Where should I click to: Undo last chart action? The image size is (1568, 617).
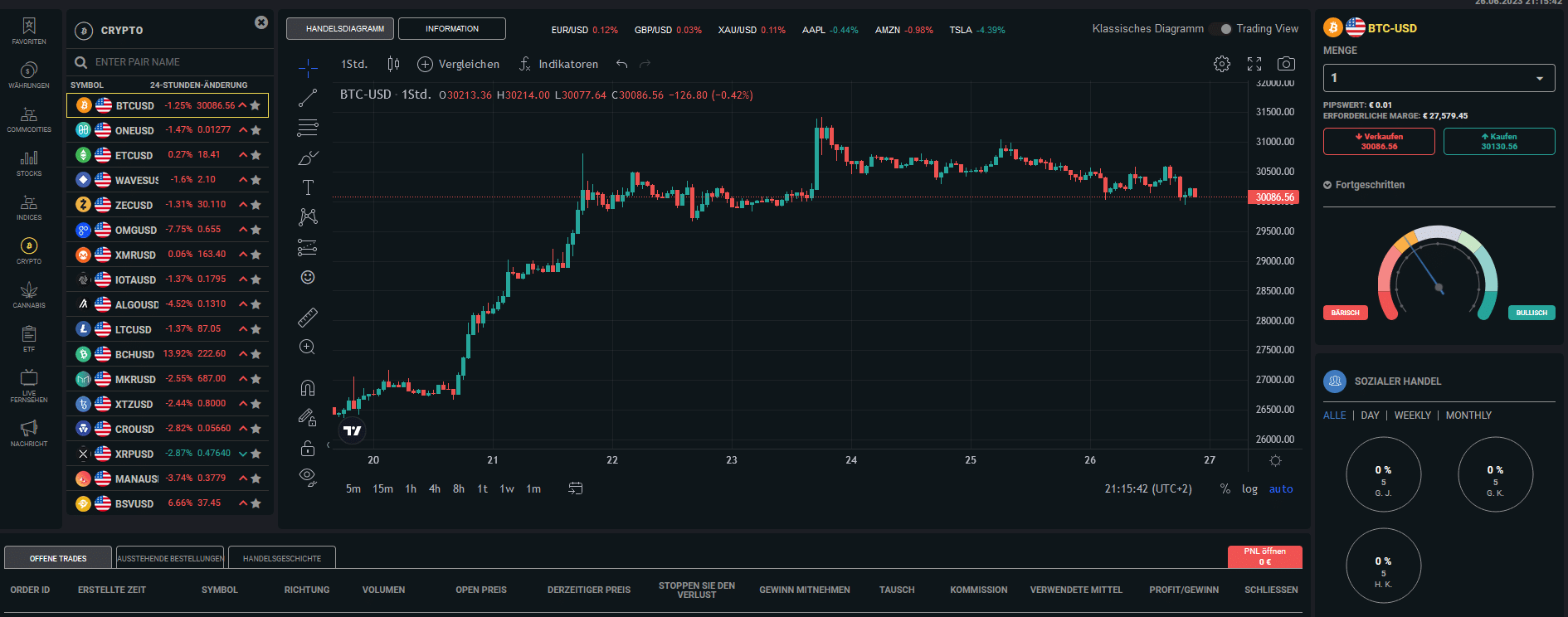point(622,64)
